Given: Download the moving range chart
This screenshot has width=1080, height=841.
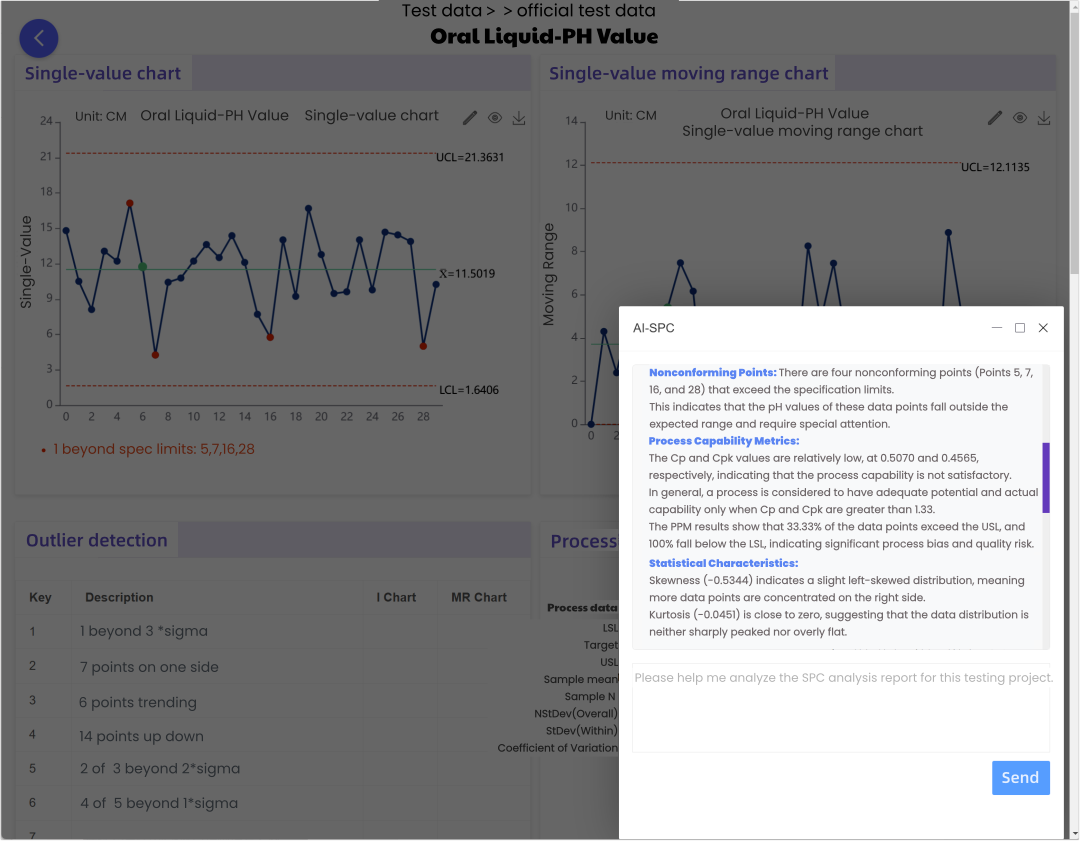Looking at the screenshot, I should 1044,118.
